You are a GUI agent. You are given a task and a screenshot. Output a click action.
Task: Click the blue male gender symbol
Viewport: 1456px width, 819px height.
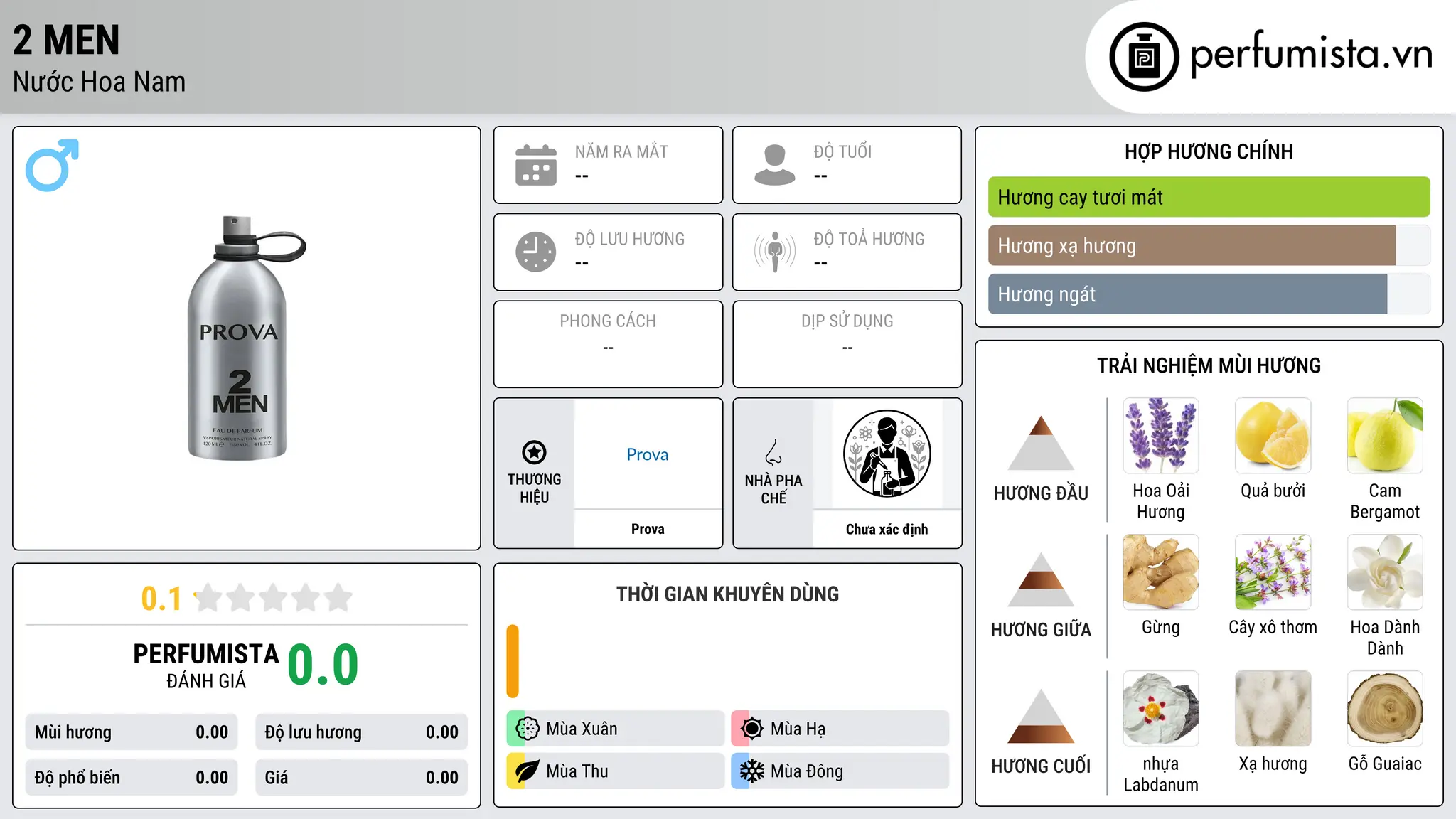tap(52, 165)
